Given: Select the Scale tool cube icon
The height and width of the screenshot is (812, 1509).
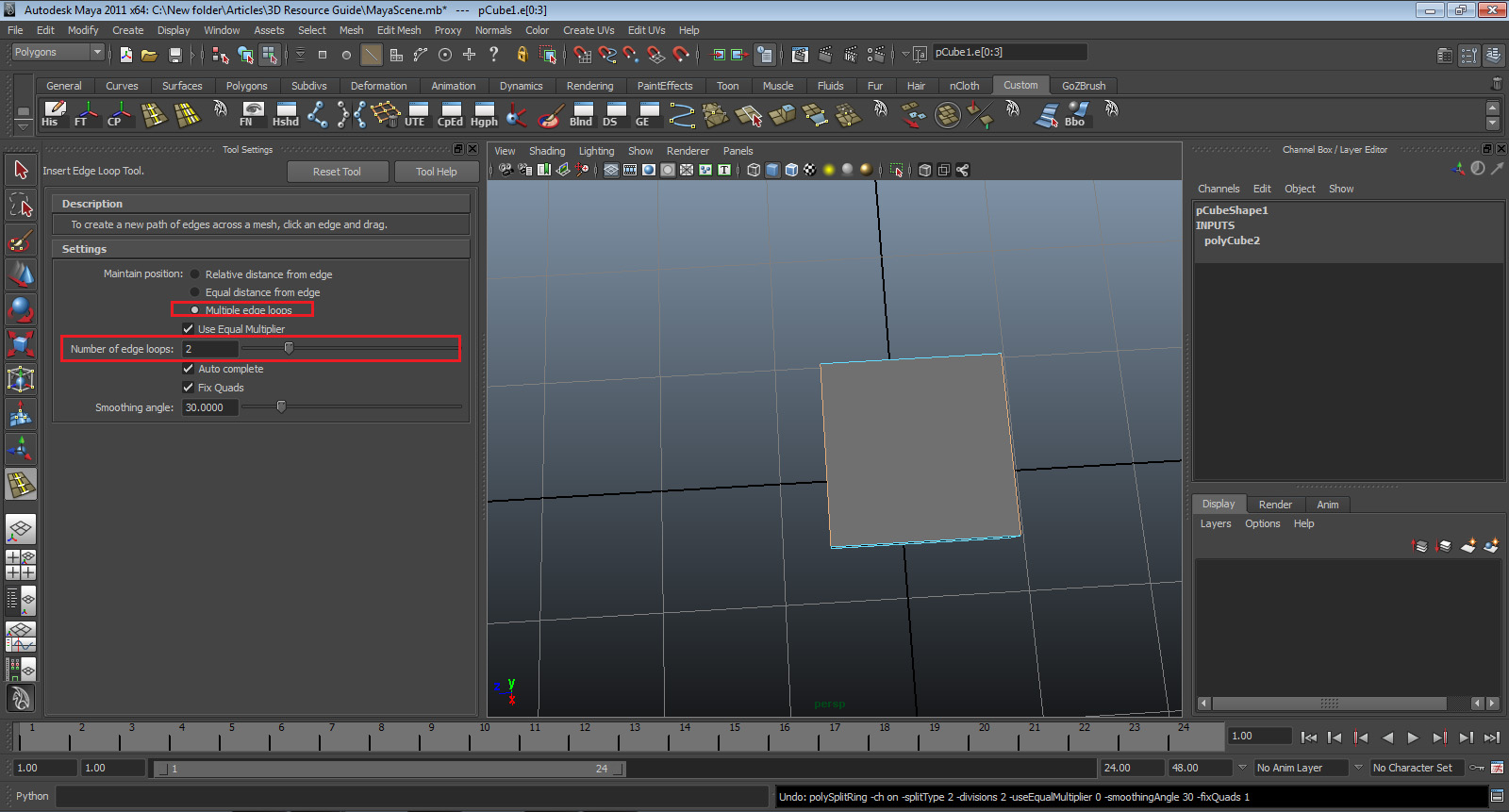Looking at the screenshot, I should [x=21, y=343].
